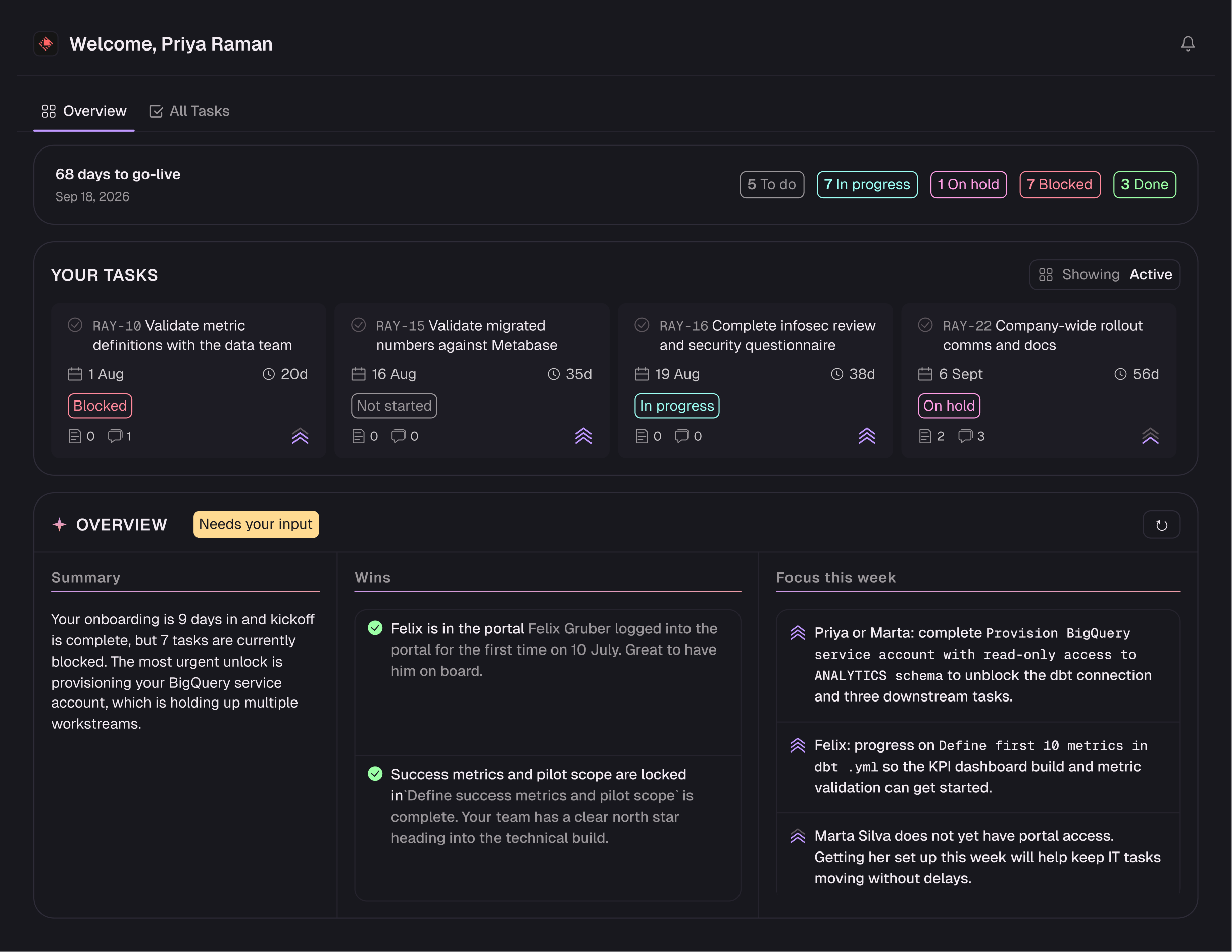Open Success metrics and pilot scope win
Viewport: 1232px width, 952px height.
tap(547, 827)
